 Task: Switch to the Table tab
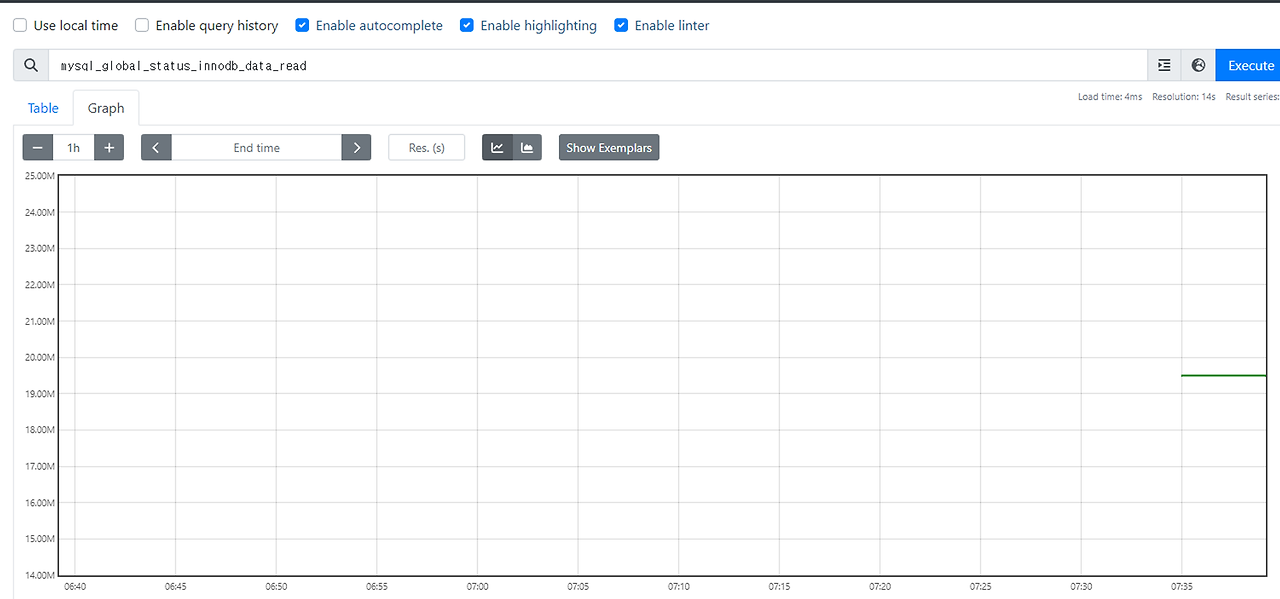pos(43,108)
